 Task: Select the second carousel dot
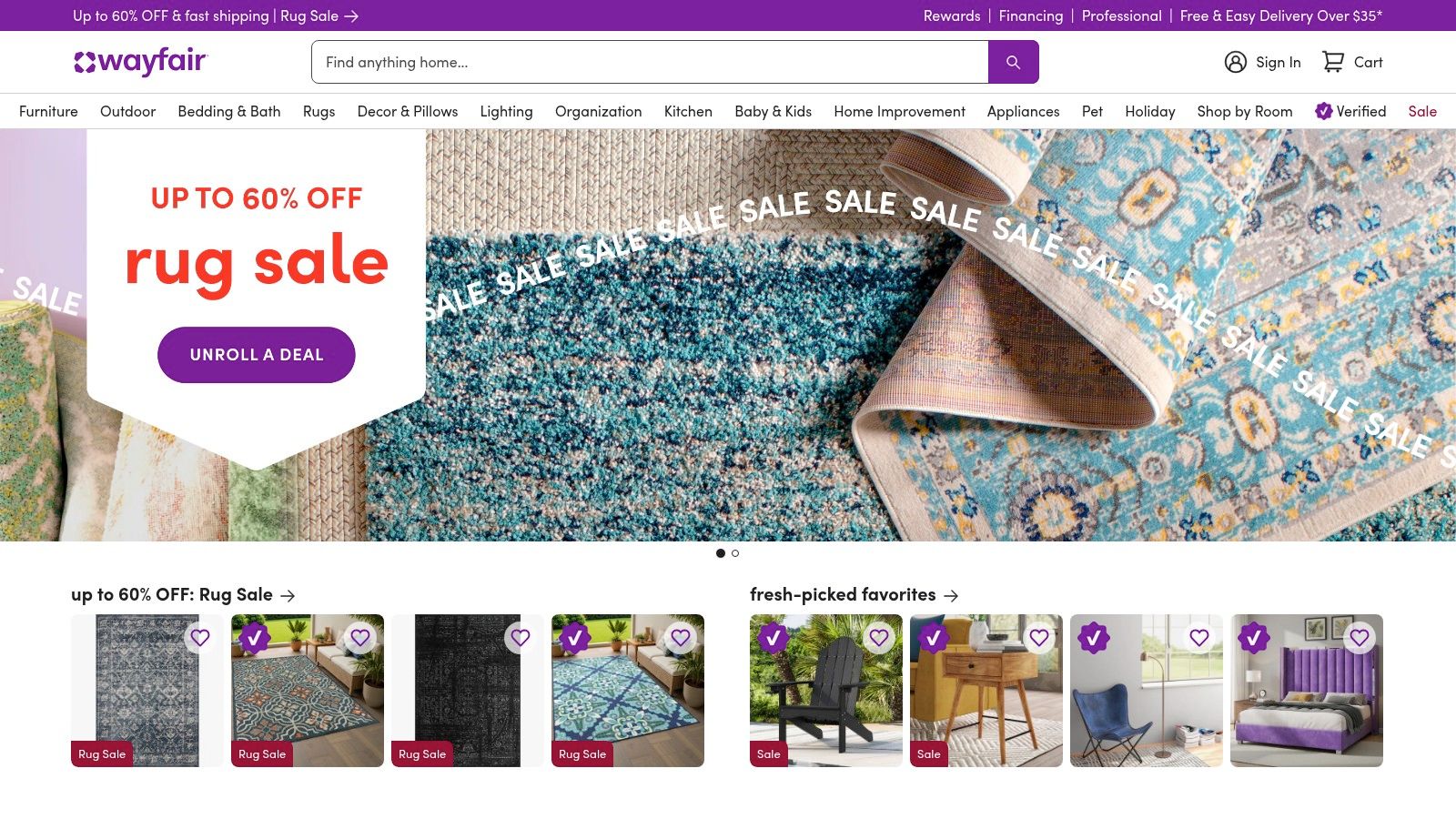pyautogui.click(x=736, y=552)
